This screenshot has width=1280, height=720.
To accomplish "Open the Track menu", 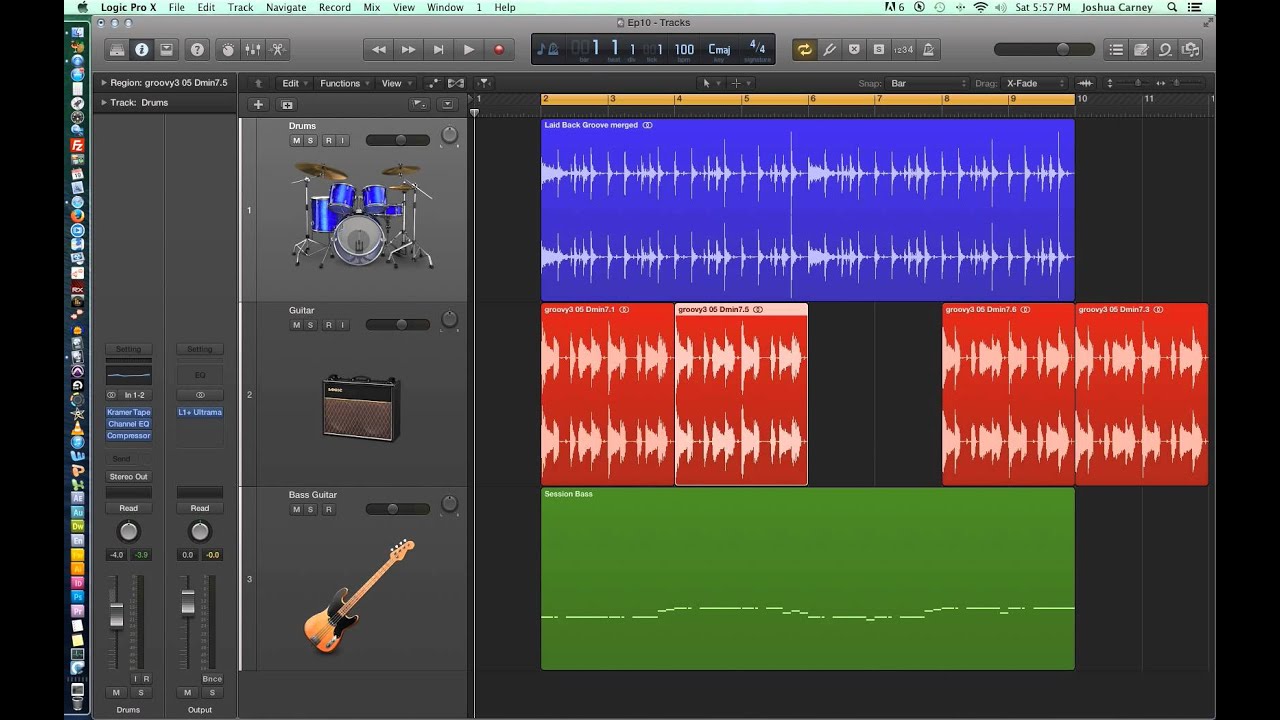I will [240, 7].
